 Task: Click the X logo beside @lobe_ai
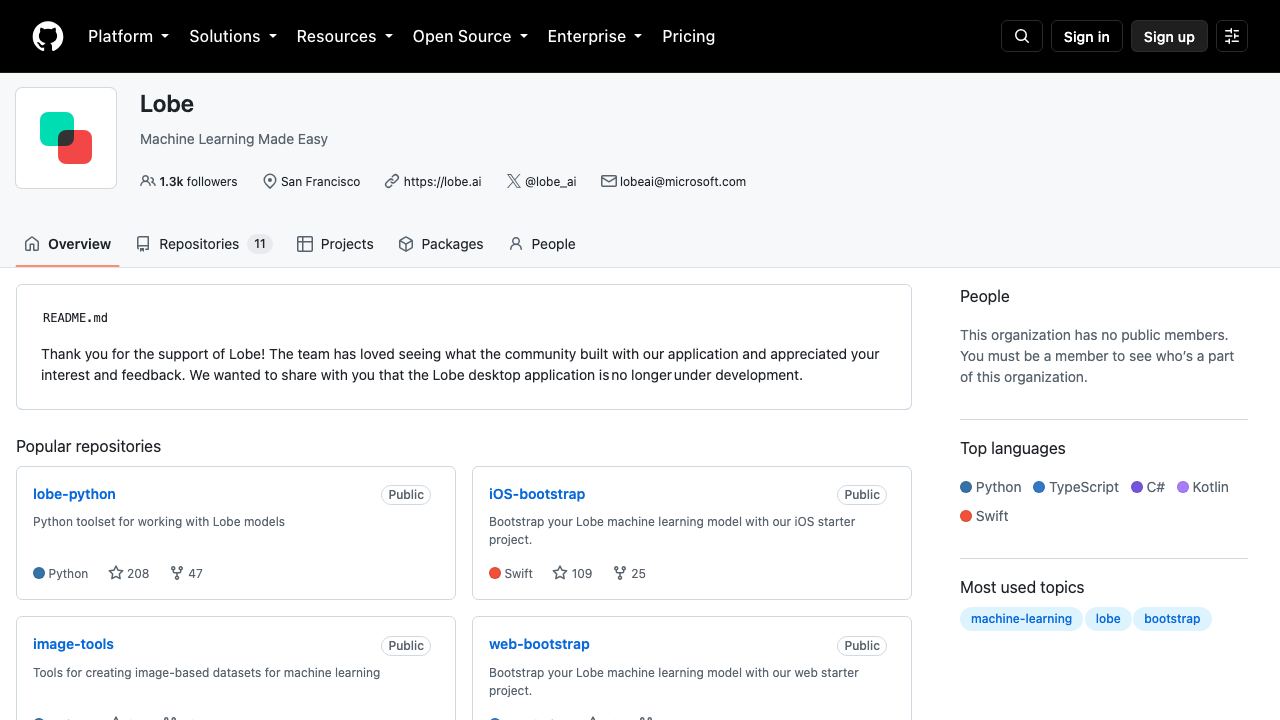tap(513, 181)
